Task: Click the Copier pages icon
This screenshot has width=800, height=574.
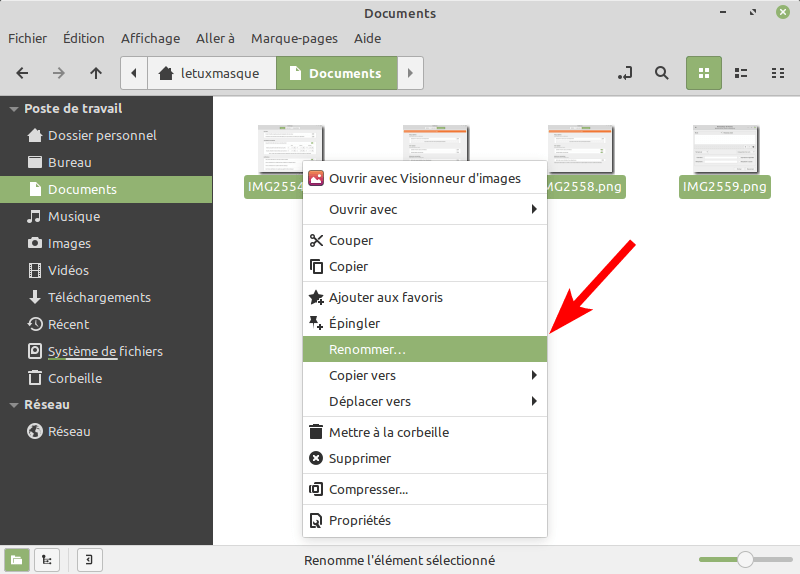Action: coord(316,266)
